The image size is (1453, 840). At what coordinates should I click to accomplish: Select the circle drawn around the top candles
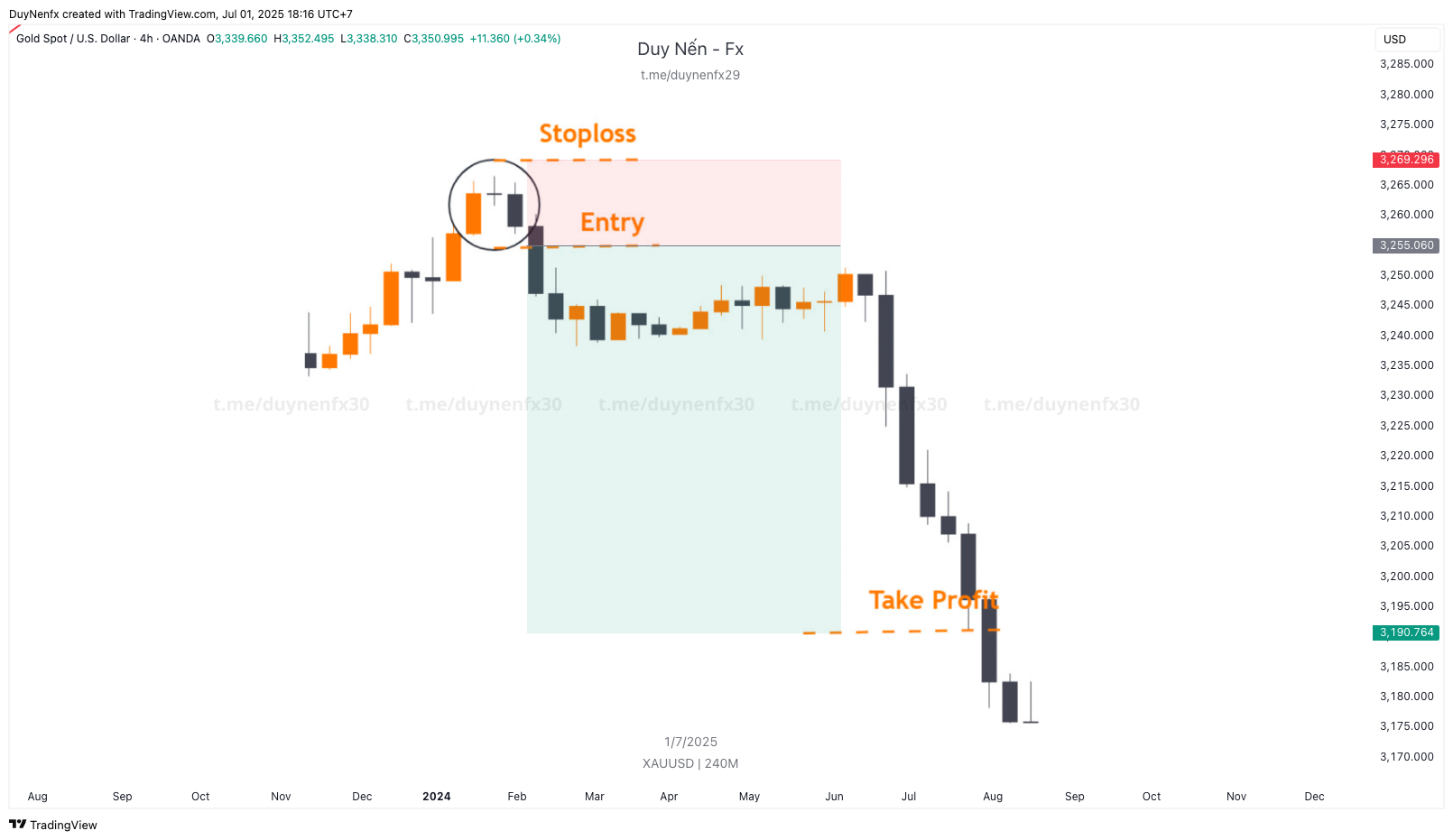(449, 206)
